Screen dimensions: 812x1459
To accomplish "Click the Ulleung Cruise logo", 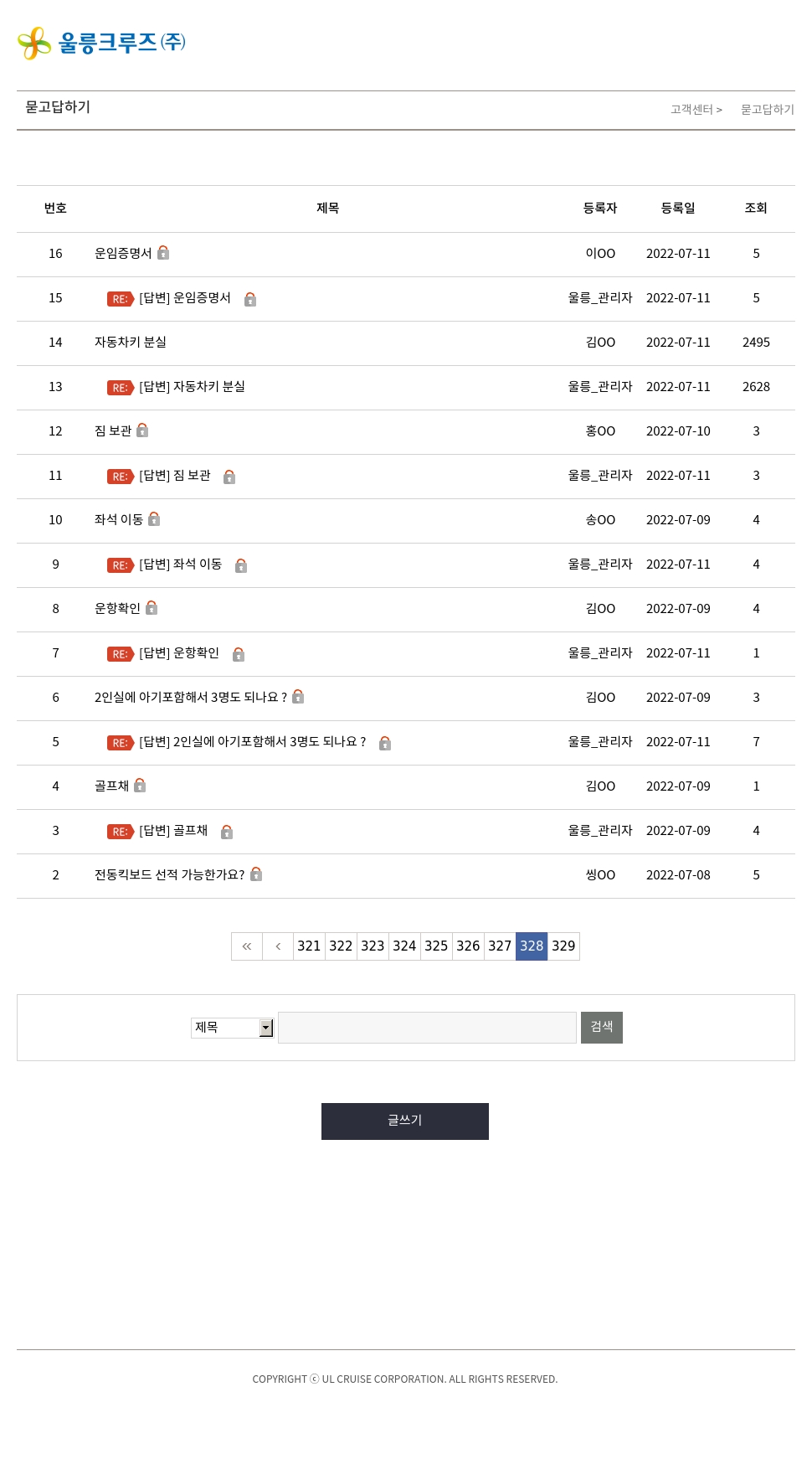I will coord(101,43).
